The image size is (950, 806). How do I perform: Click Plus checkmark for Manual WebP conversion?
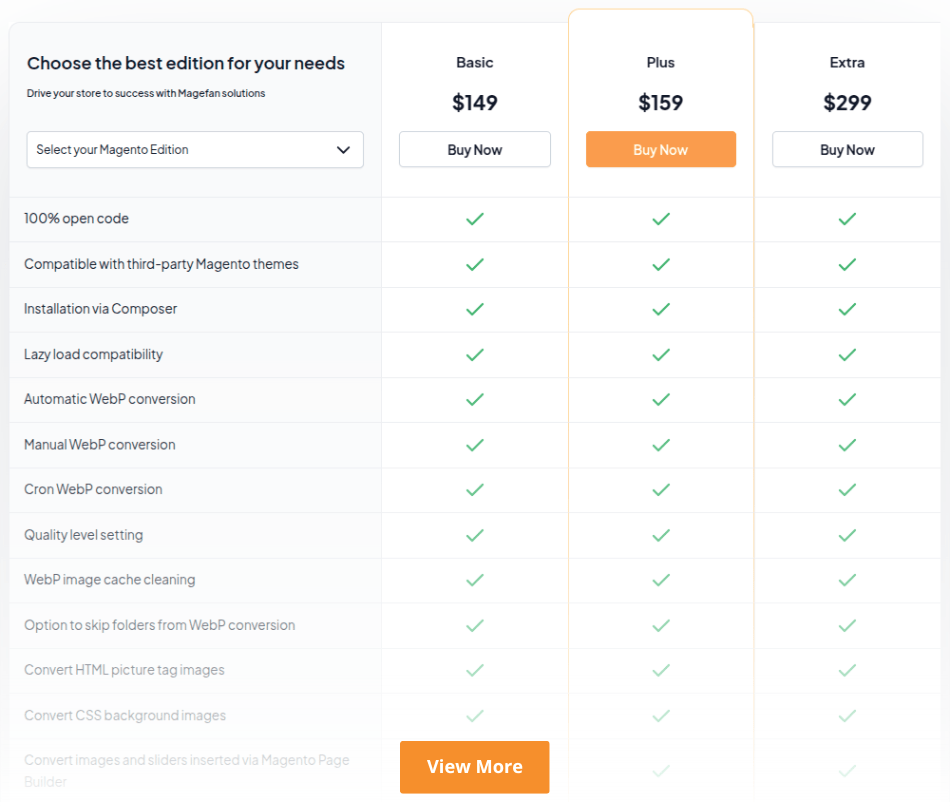pyautogui.click(x=661, y=444)
